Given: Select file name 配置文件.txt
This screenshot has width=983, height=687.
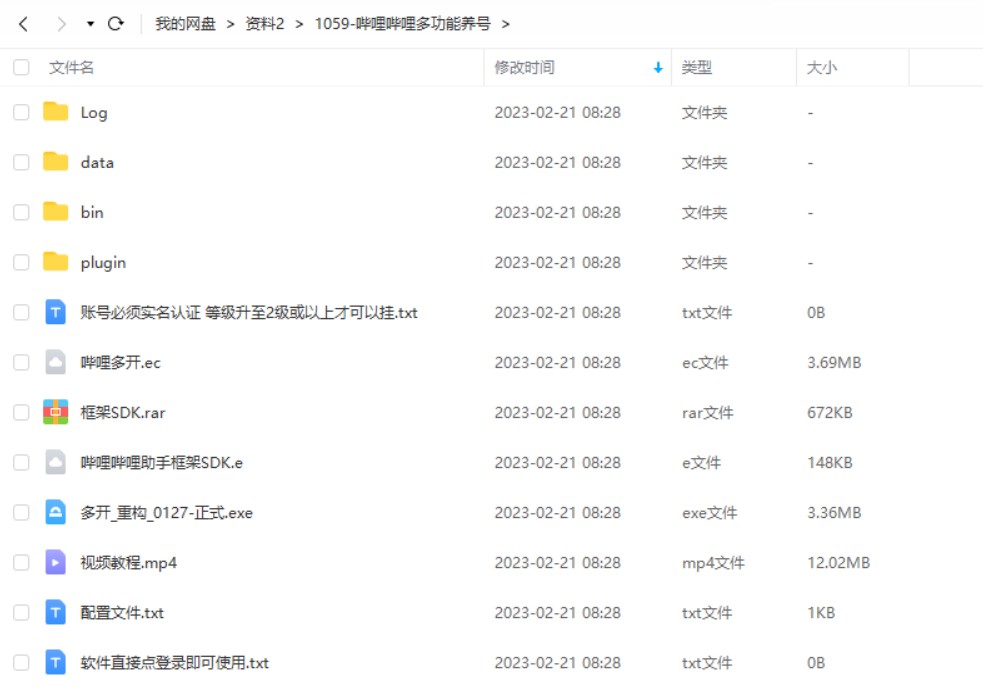Looking at the screenshot, I should click(x=122, y=612).
